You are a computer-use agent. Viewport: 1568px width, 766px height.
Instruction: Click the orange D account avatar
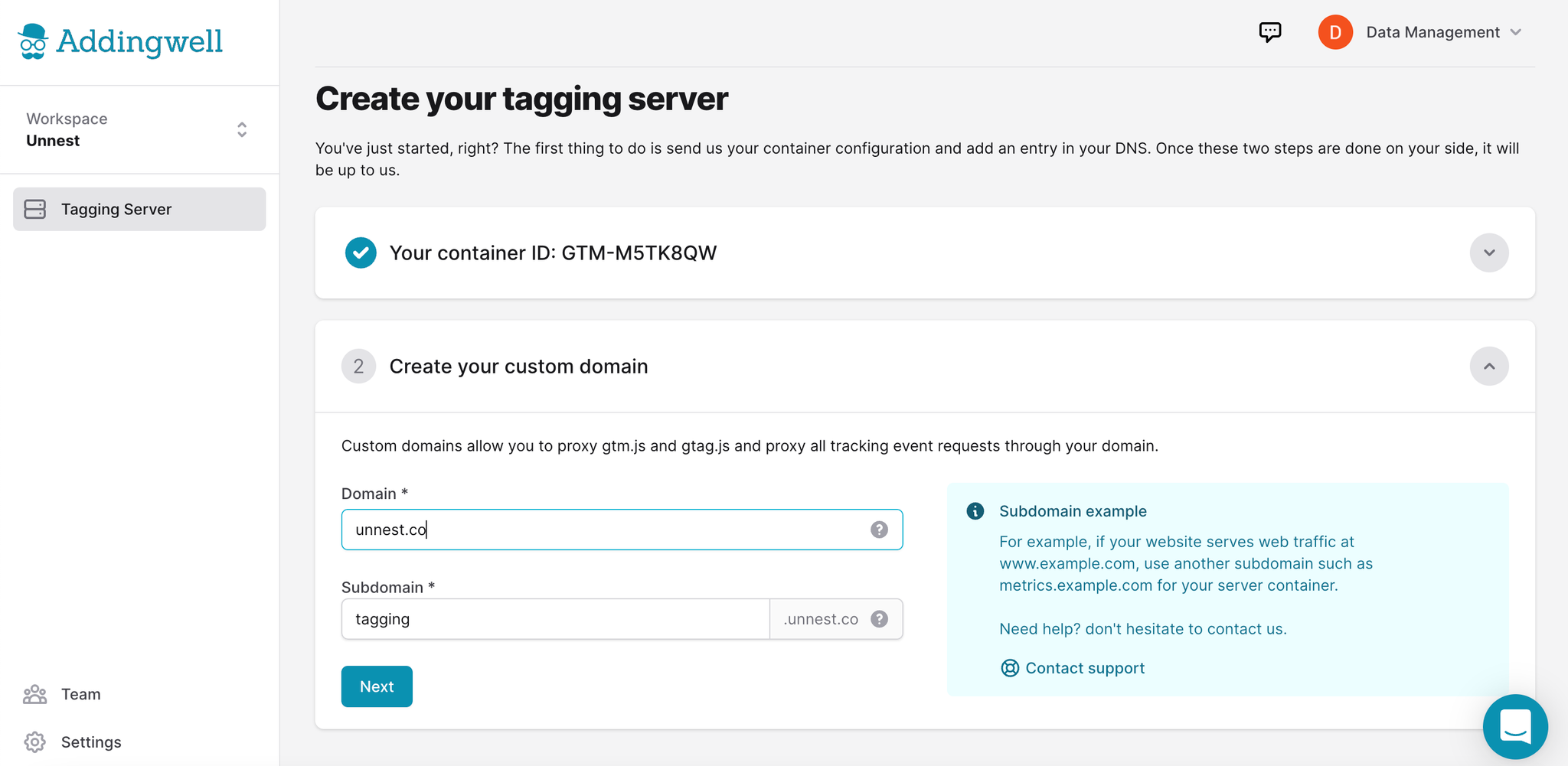tap(1335, 32)
